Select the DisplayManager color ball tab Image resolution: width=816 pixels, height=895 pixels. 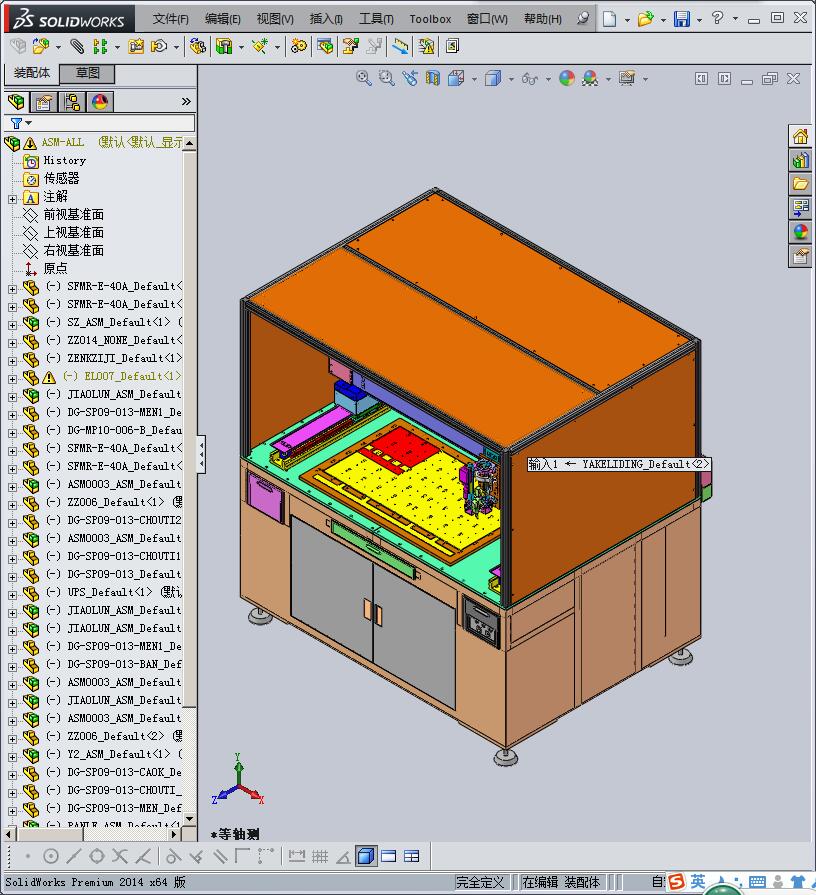100,102
